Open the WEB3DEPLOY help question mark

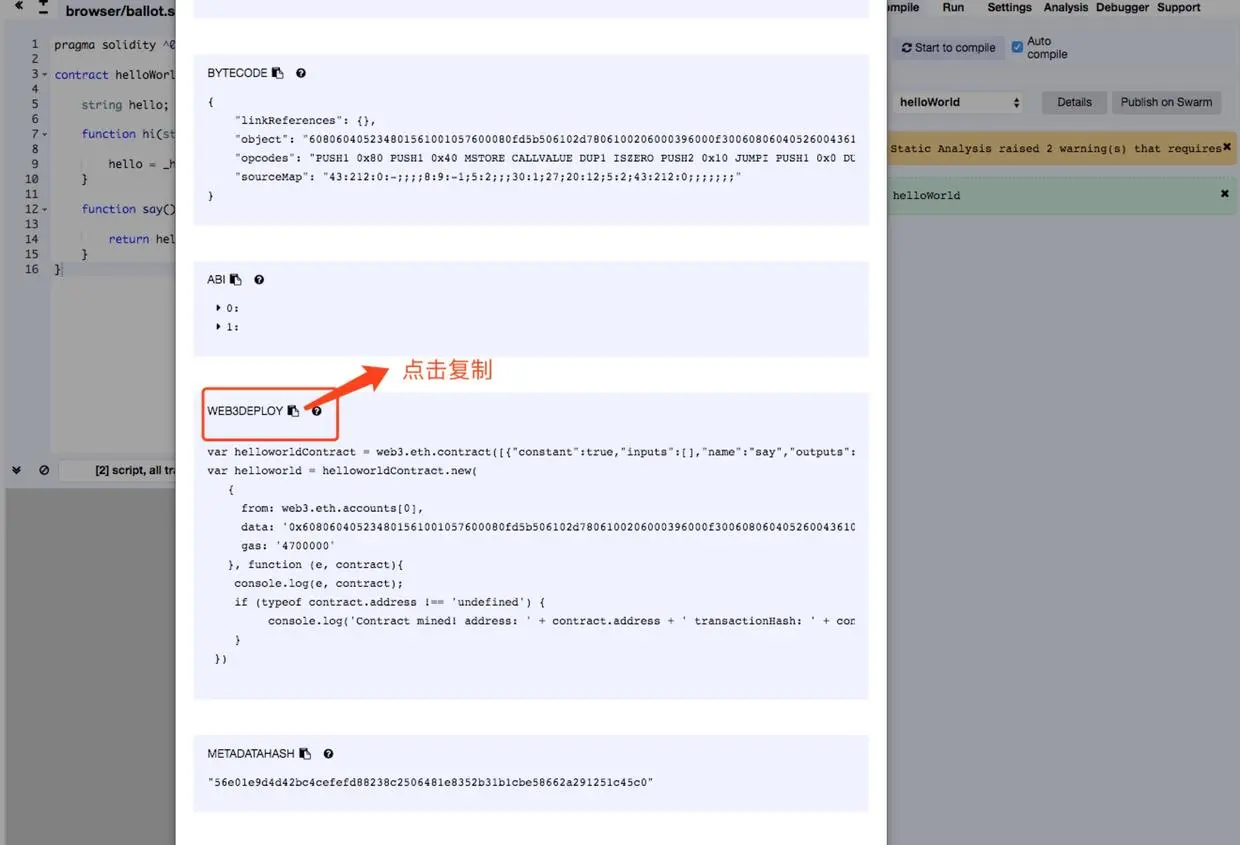316,410
